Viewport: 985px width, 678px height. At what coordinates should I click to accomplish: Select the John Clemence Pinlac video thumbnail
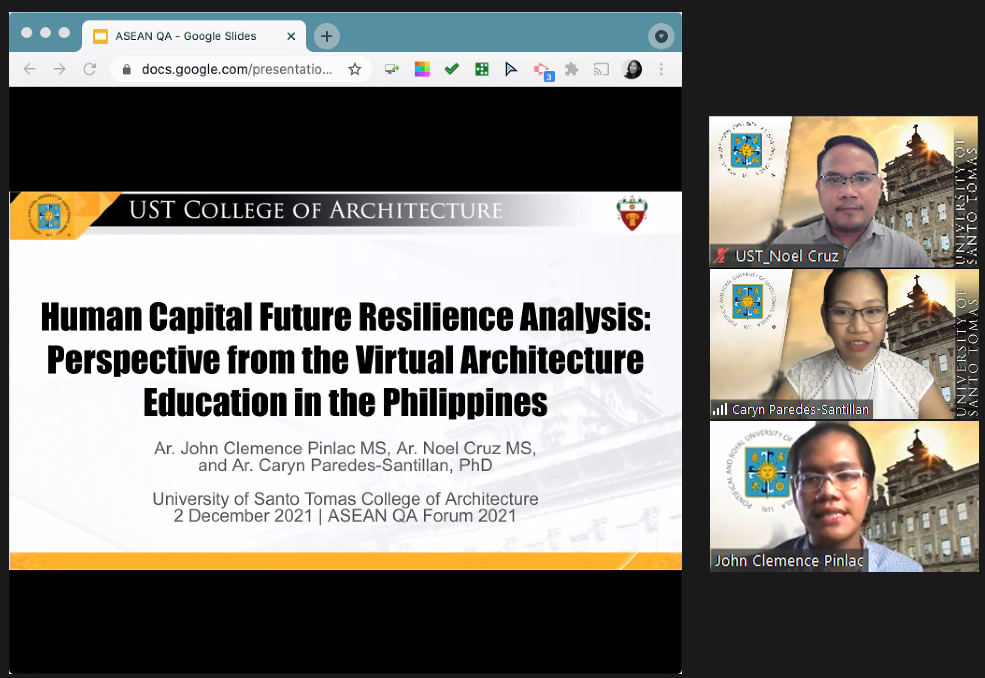[844, 496]
